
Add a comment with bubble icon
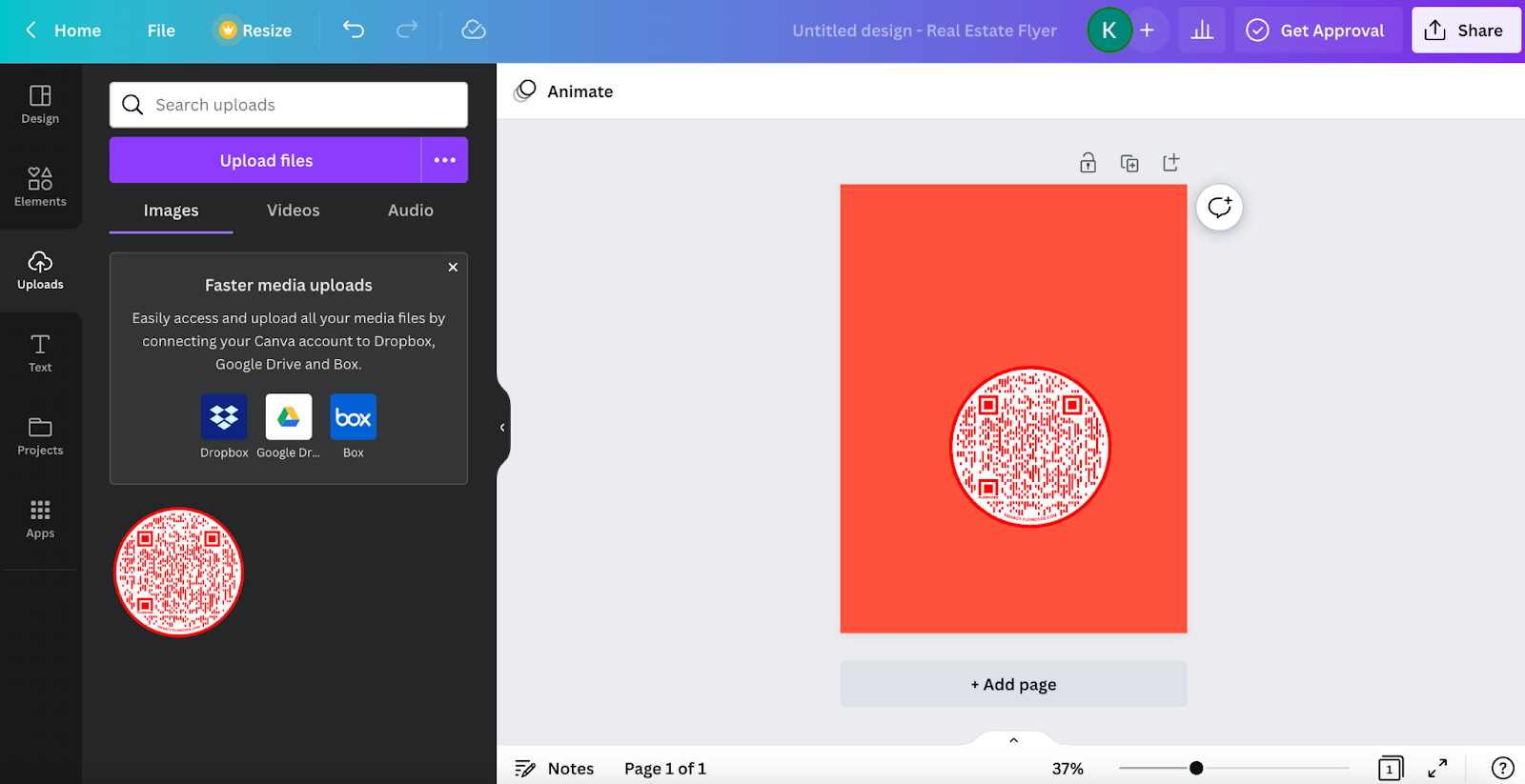click(1220, 208)
